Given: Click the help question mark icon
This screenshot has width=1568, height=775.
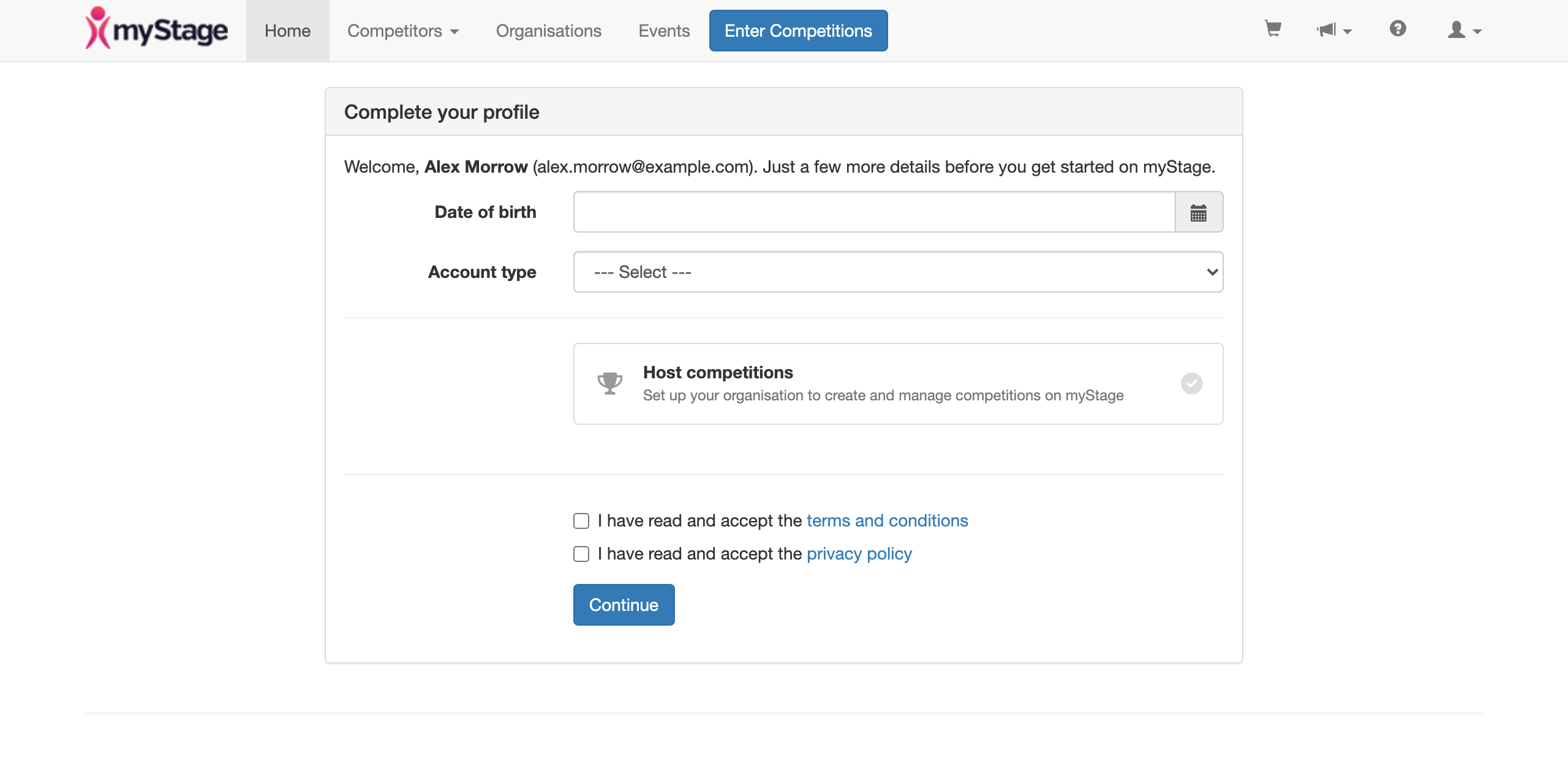Looking at the screenshot, I should pos(1398,29).
